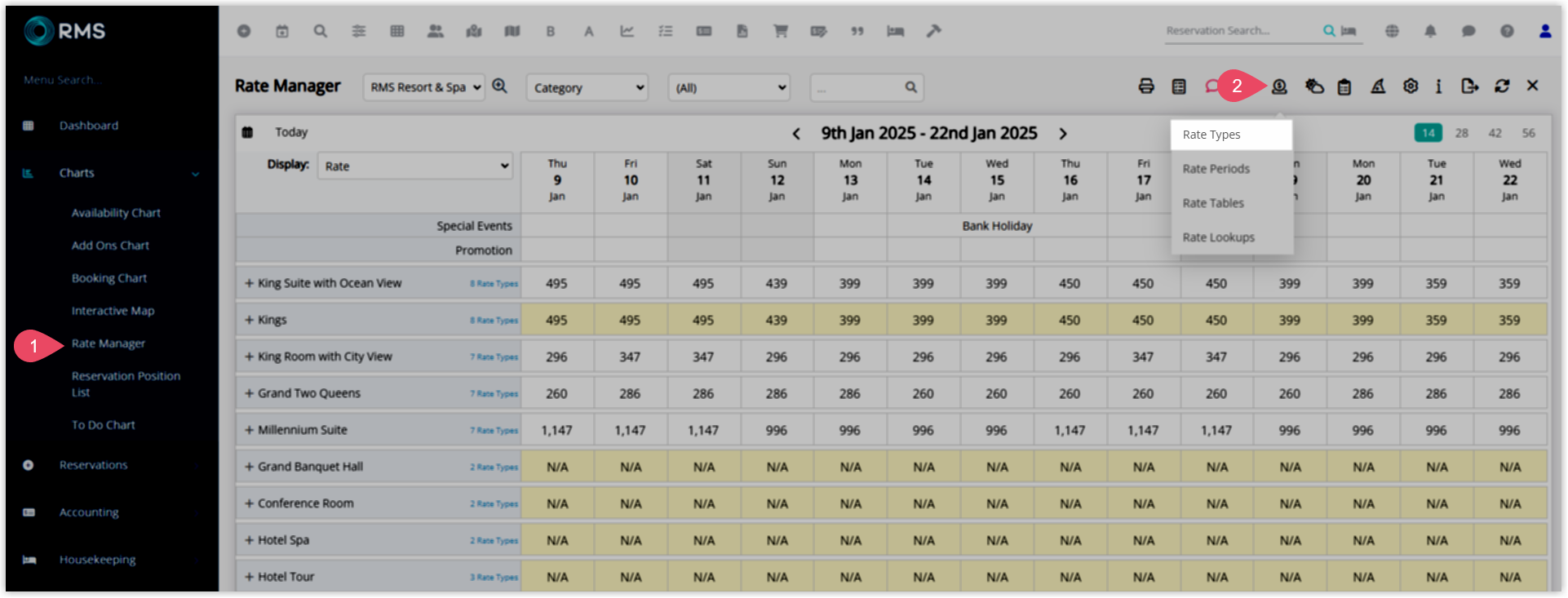Click the information 'i' icon in Rate Manager
The height and width of the screenshot is (598, 1568).
tap(1438, 86)
